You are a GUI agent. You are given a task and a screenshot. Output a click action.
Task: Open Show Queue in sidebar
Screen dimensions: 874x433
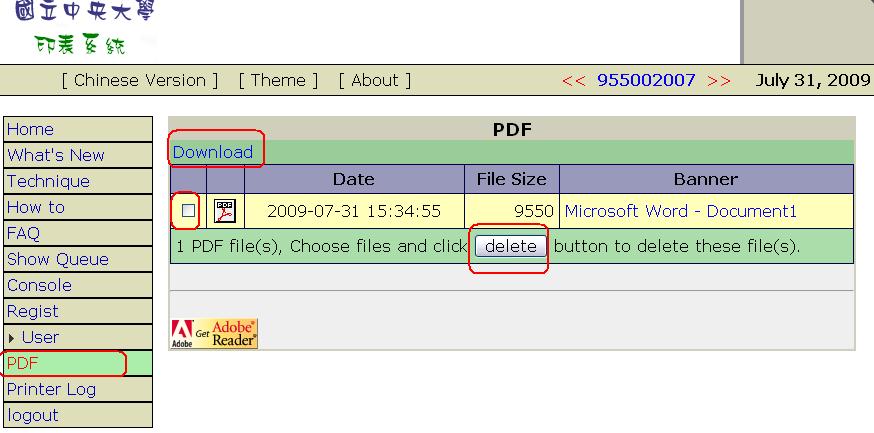tap(57, 259)
